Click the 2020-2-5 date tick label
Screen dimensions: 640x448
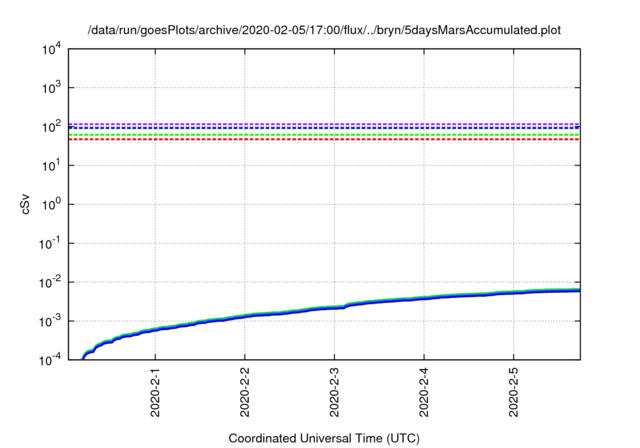pyautogui.click(x=513, y=392)
